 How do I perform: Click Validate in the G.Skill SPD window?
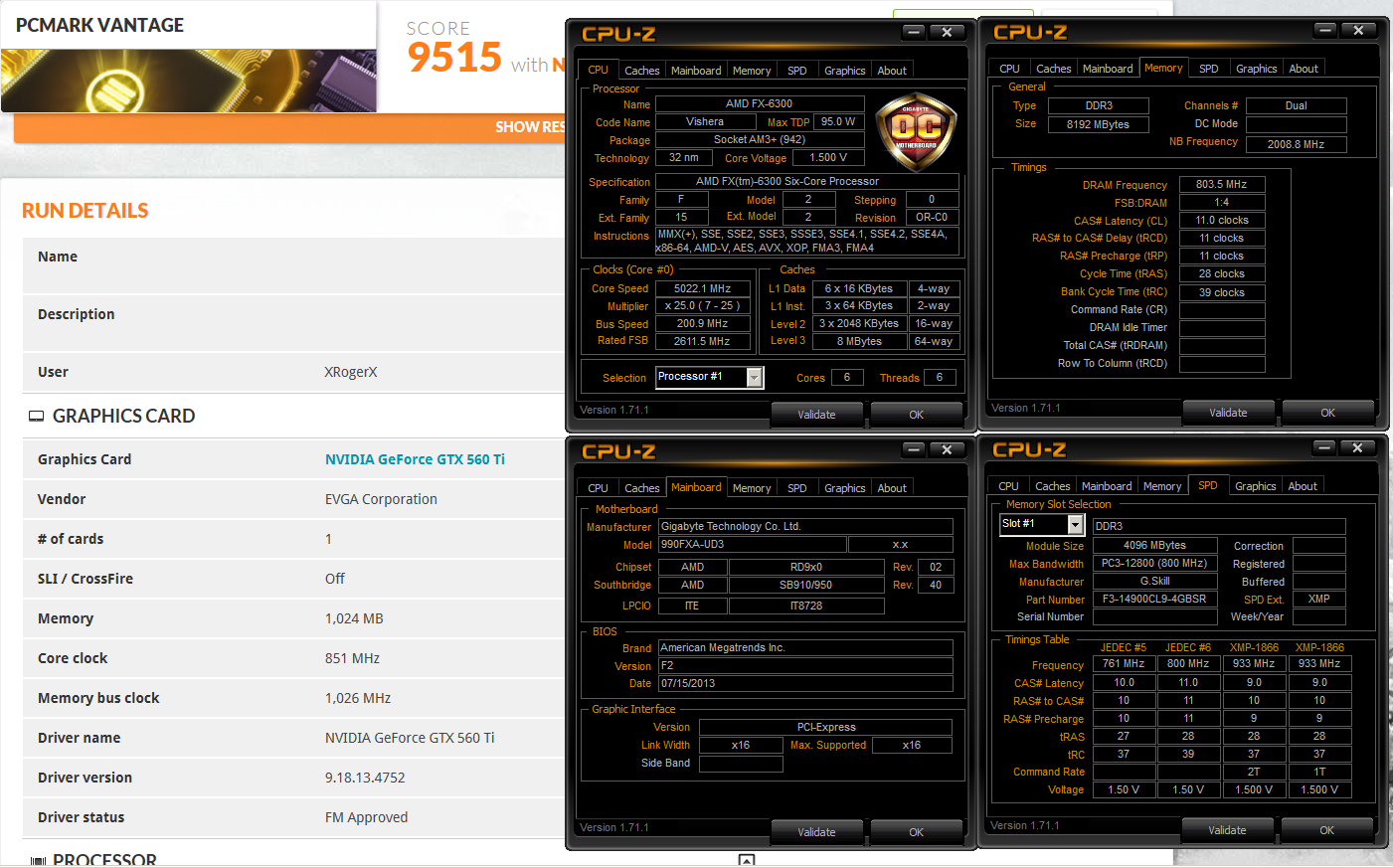[x=1227, y=830]
